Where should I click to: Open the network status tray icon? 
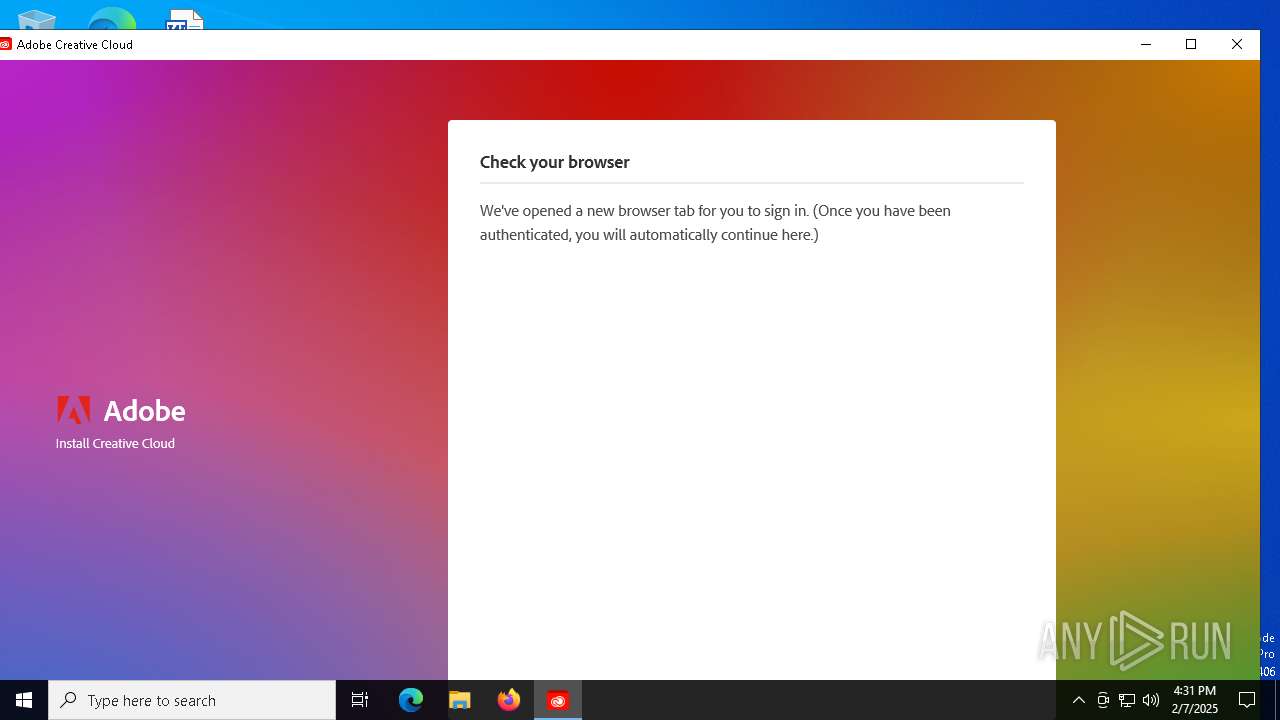click(x=1127, y=700)
